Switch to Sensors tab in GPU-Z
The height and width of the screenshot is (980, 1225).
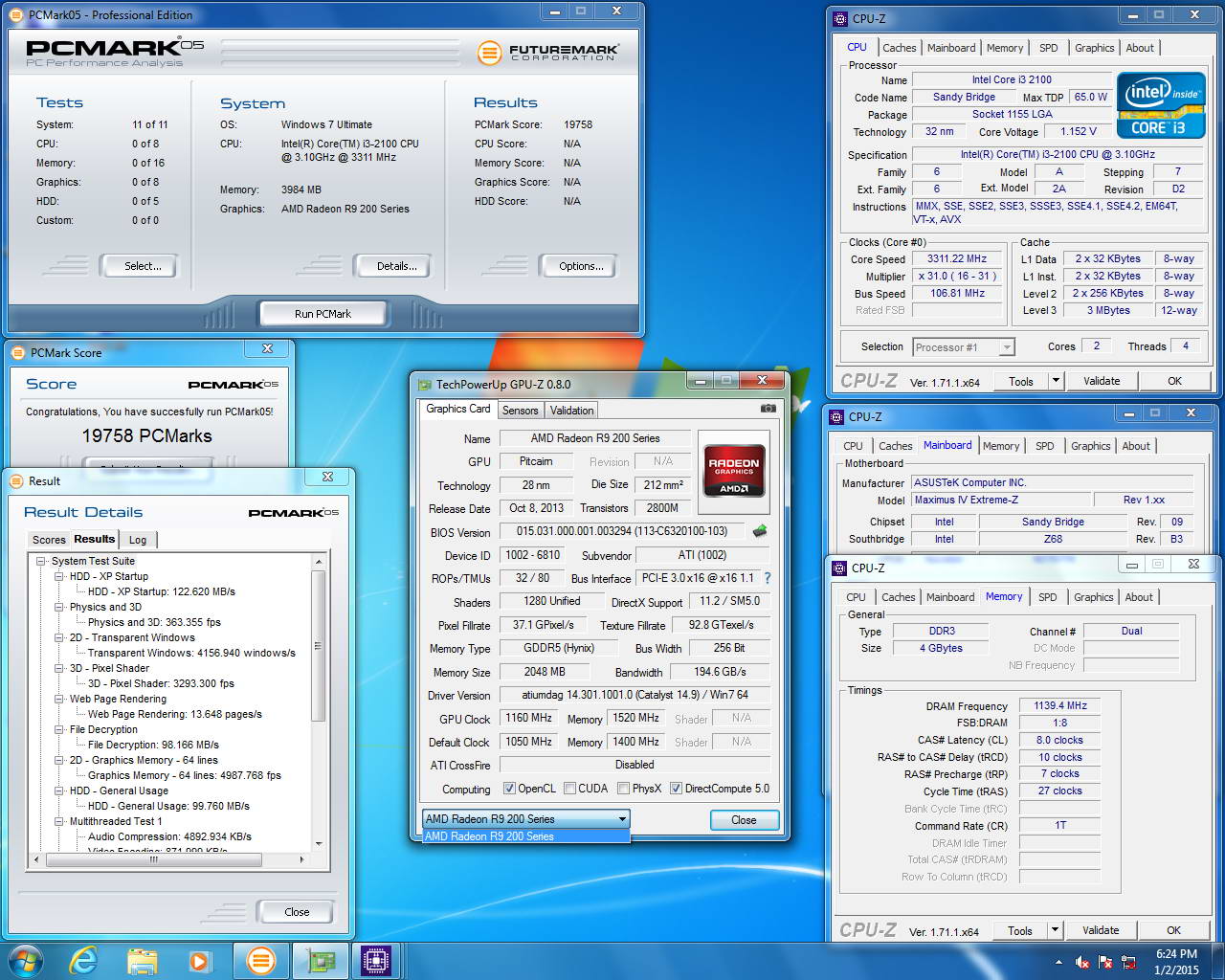(521, 411)
